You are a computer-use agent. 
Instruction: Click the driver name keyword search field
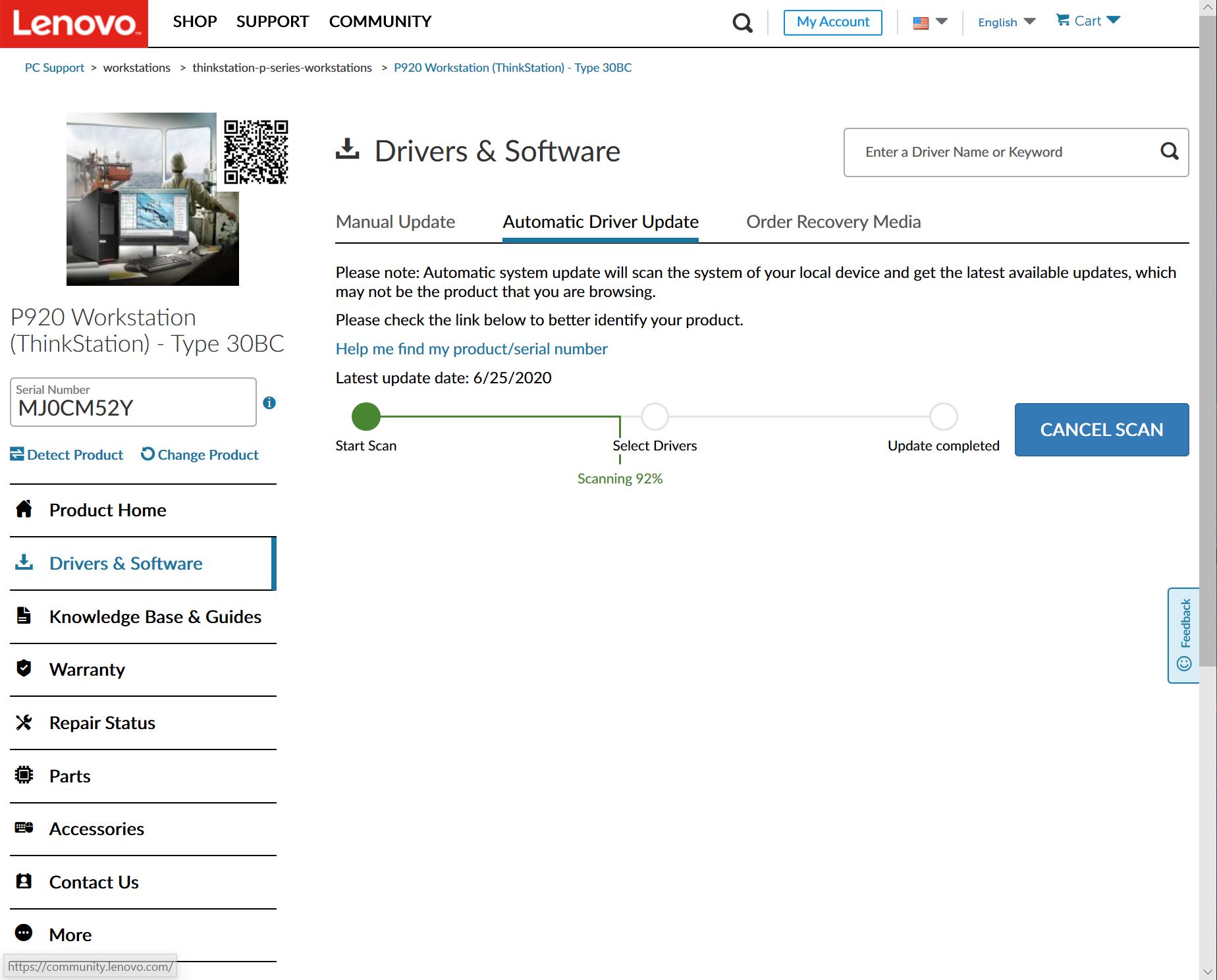point(1001,152)
